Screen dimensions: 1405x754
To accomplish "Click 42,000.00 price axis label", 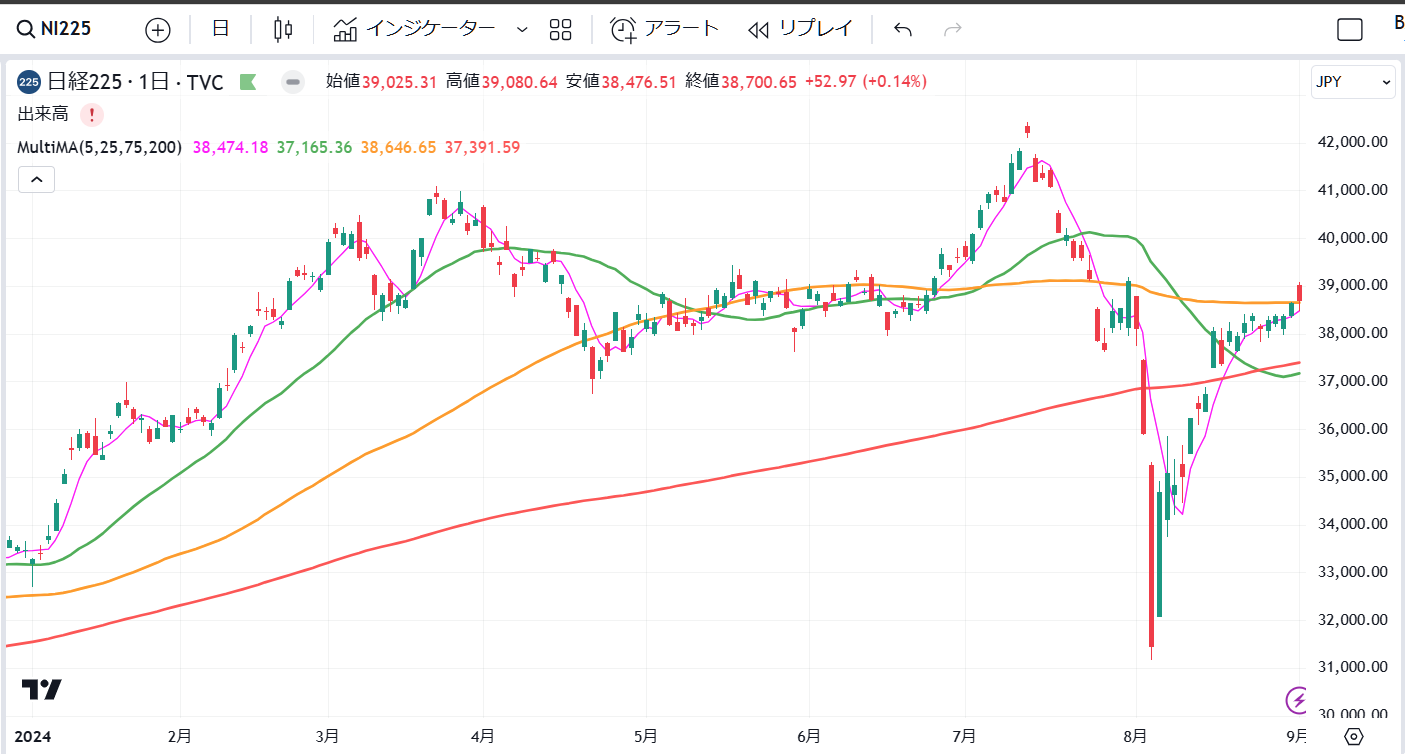I will tap(1354, 142).
